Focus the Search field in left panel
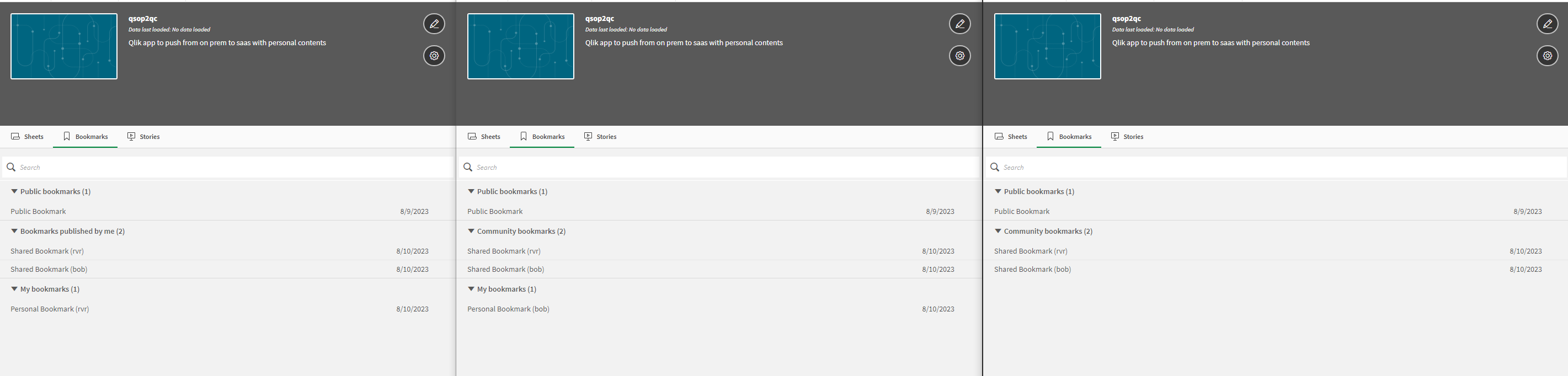Screen dimensions: 1568x376 pos(228,167)
